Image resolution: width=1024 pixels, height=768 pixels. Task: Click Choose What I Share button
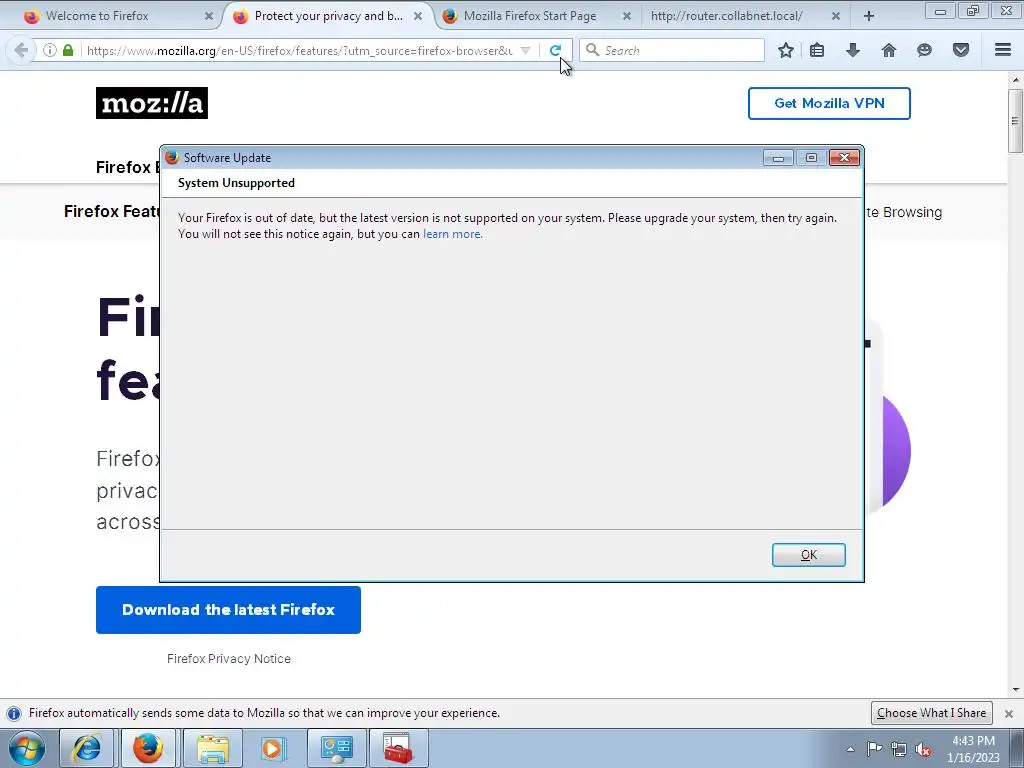931,713
